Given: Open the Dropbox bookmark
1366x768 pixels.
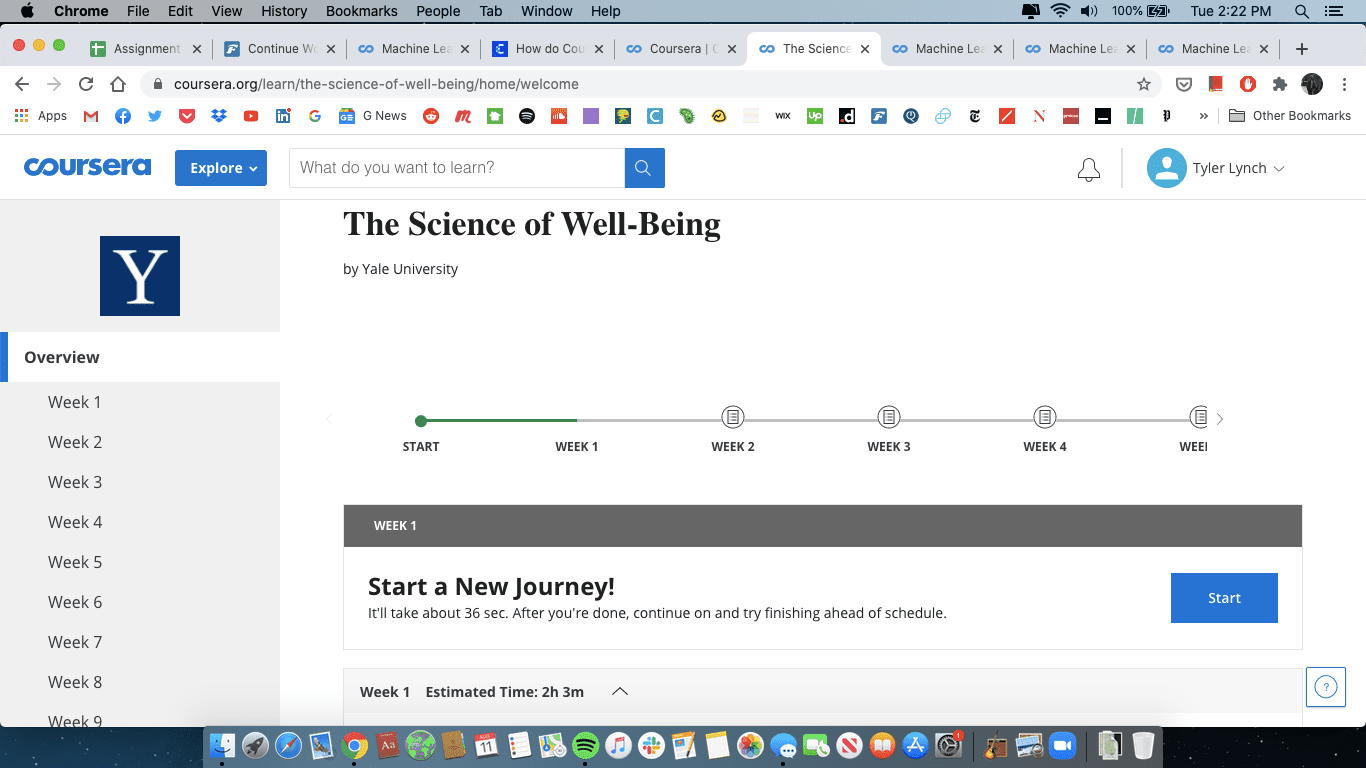Looking at the screenshot, I should (x=219, y=116).
